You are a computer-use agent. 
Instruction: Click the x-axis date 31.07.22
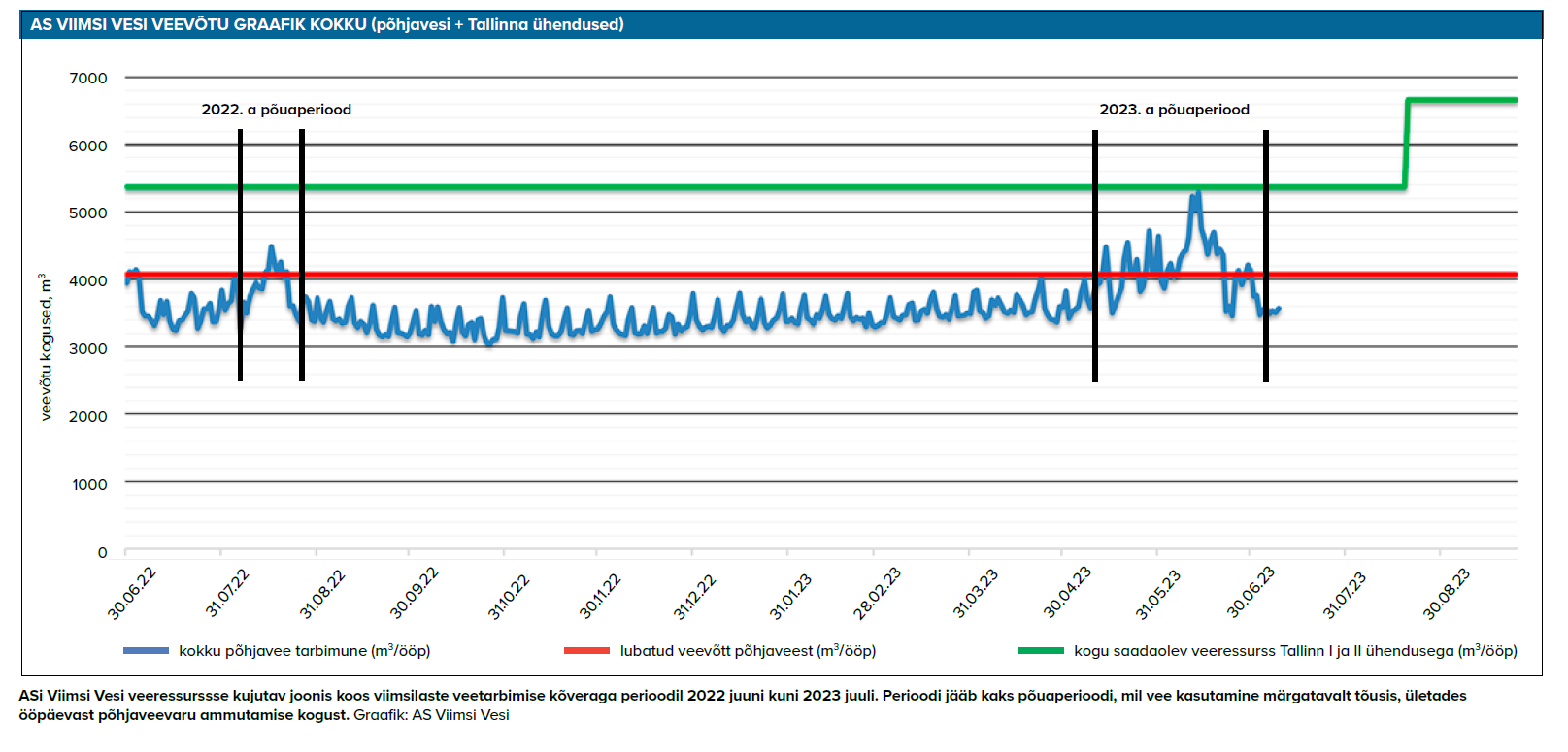227,594
